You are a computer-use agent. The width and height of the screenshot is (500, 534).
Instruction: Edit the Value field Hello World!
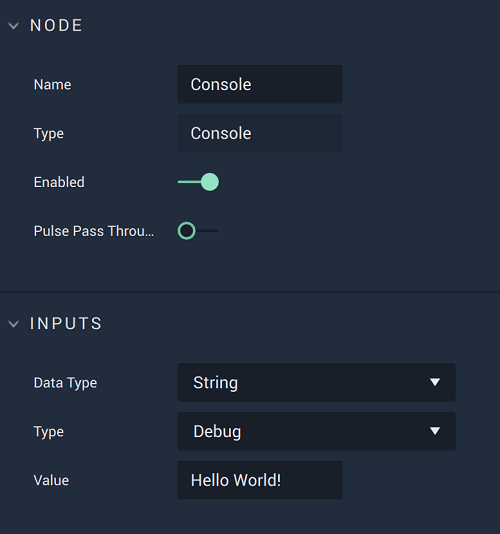coord(260,480)
